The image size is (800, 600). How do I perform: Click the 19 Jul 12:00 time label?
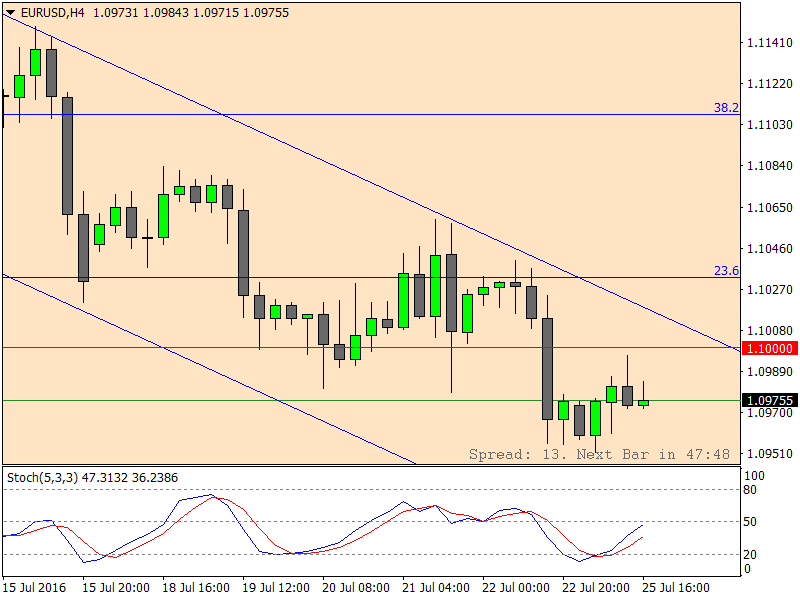(276, 588)
